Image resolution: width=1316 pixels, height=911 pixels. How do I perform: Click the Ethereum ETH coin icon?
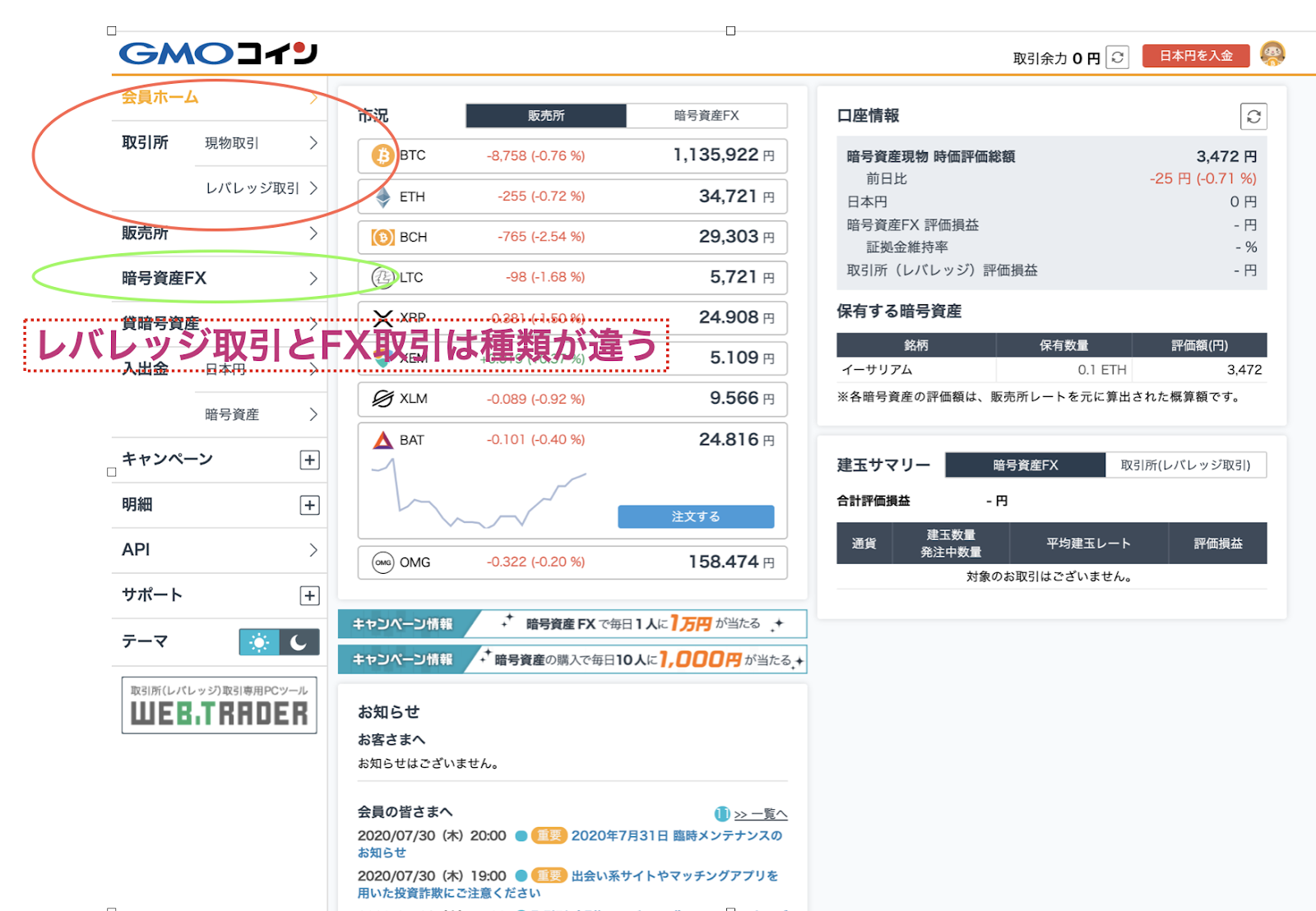(x=382, y=197)
